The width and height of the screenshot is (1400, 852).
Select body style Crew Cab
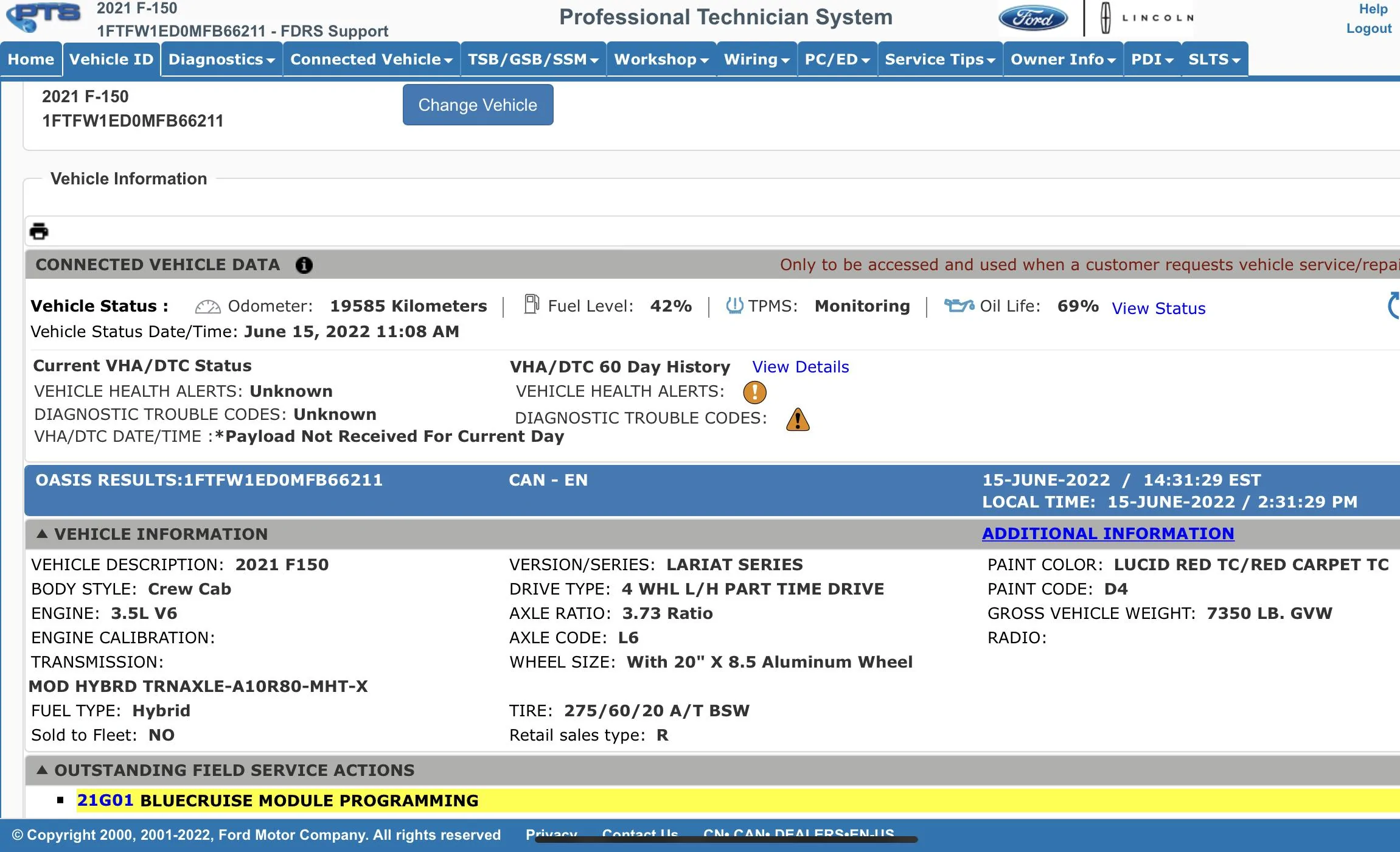coord(189,589)
